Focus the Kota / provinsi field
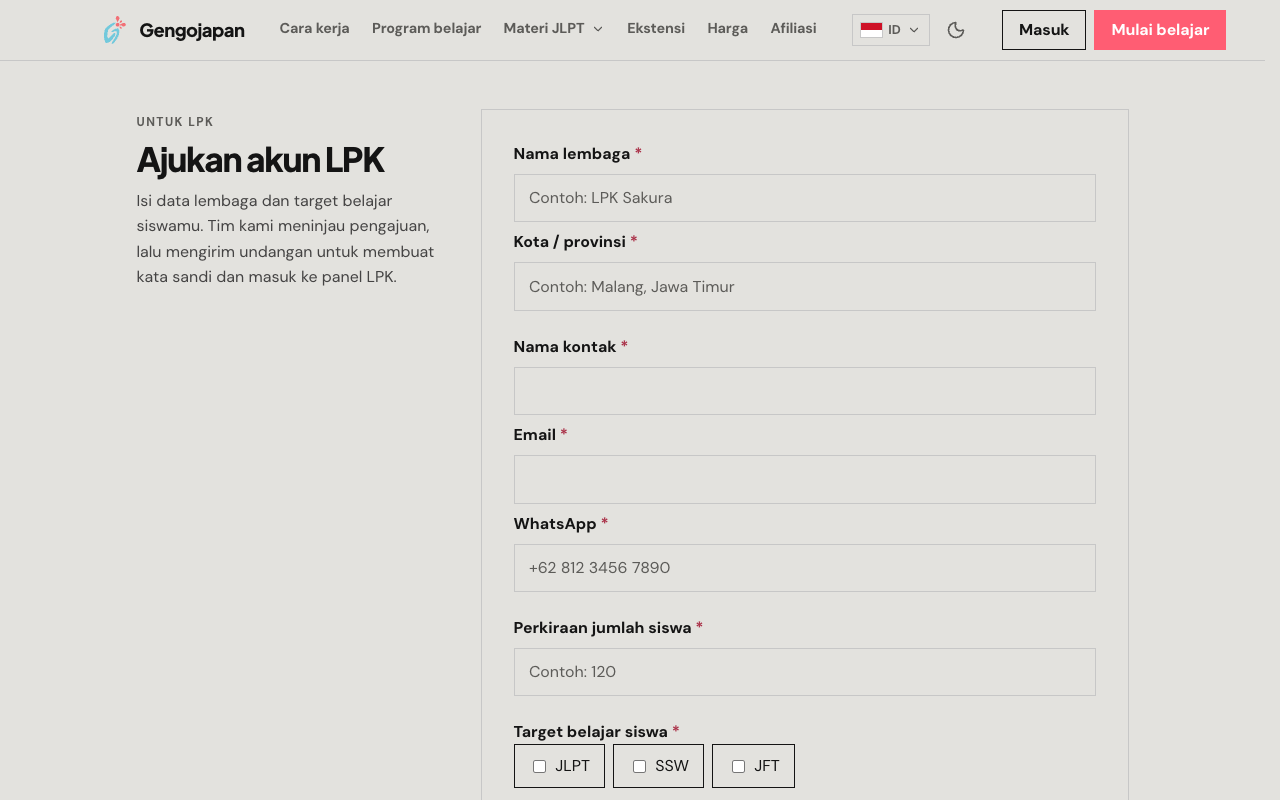Image resolution: width=1280 pixels, height=800 pixels. (x=805, y=287)
